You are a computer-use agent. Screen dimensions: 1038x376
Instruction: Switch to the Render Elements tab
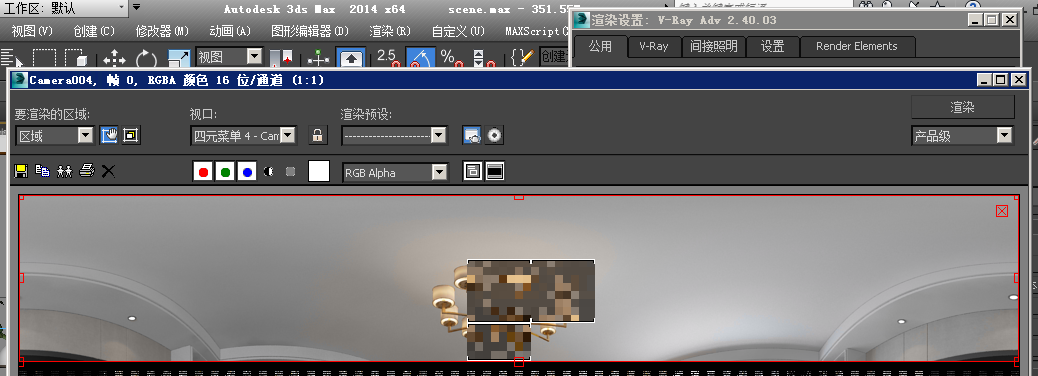click(x=857, y=46)
